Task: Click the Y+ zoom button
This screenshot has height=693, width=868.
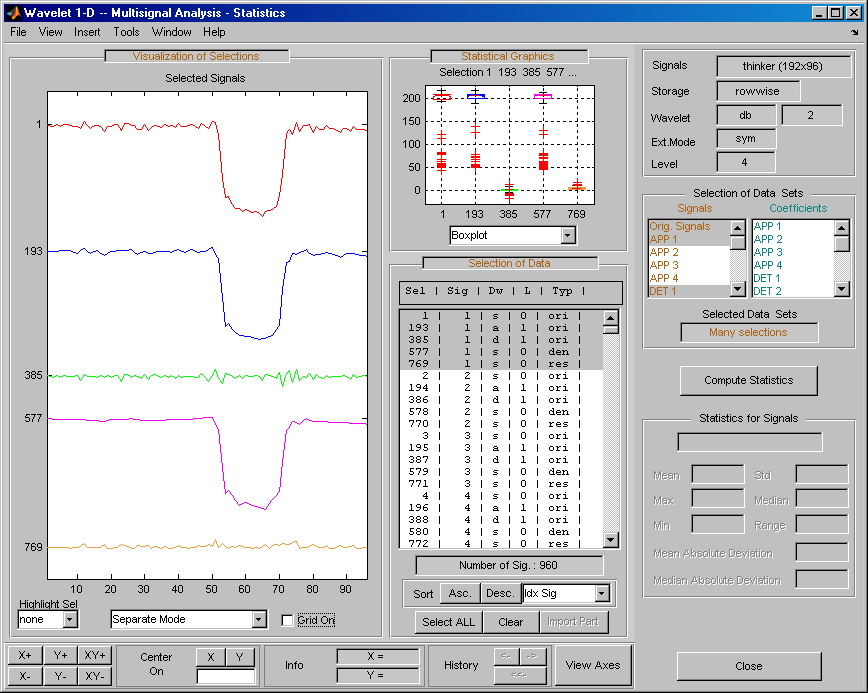Action: pyautogui.click(x=60, y=656)
